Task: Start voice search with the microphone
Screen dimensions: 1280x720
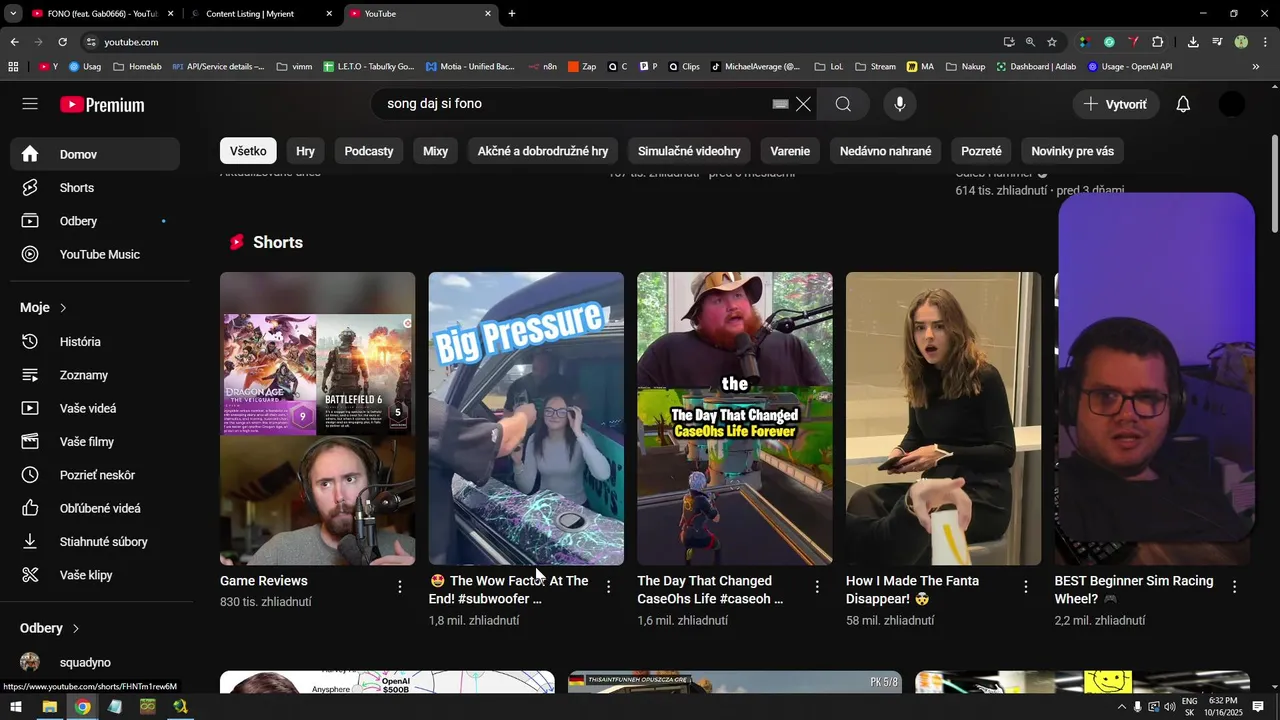Action: pyautogui.click(x=900, y=104)
